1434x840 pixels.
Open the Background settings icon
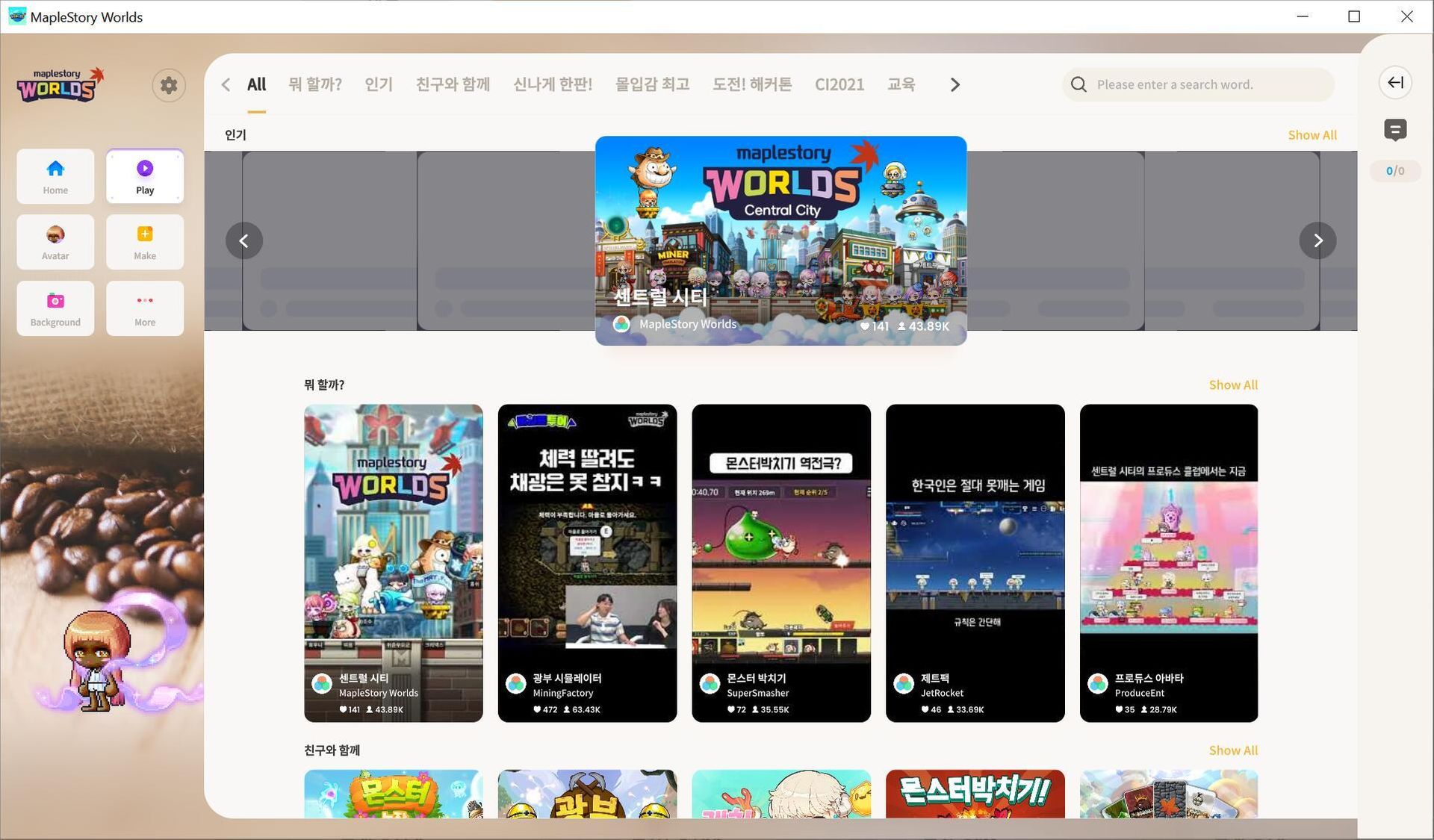55,308
